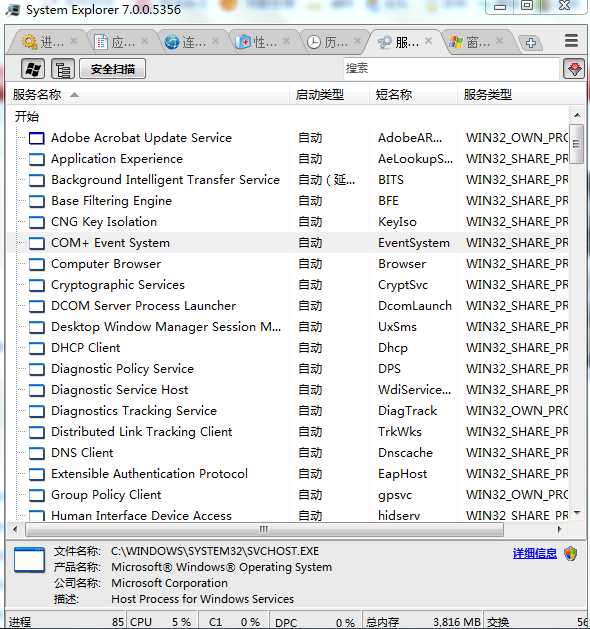Click Extensible Authentication Protocol icon
The height and width of the screenshot is (629, 590).
coord(36,474)
